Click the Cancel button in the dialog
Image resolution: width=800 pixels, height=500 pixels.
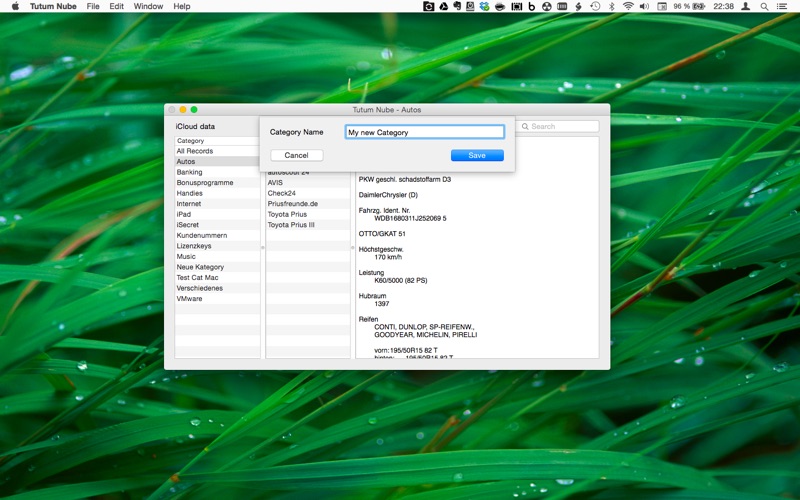pyautogui.click(x=296, y=155)
